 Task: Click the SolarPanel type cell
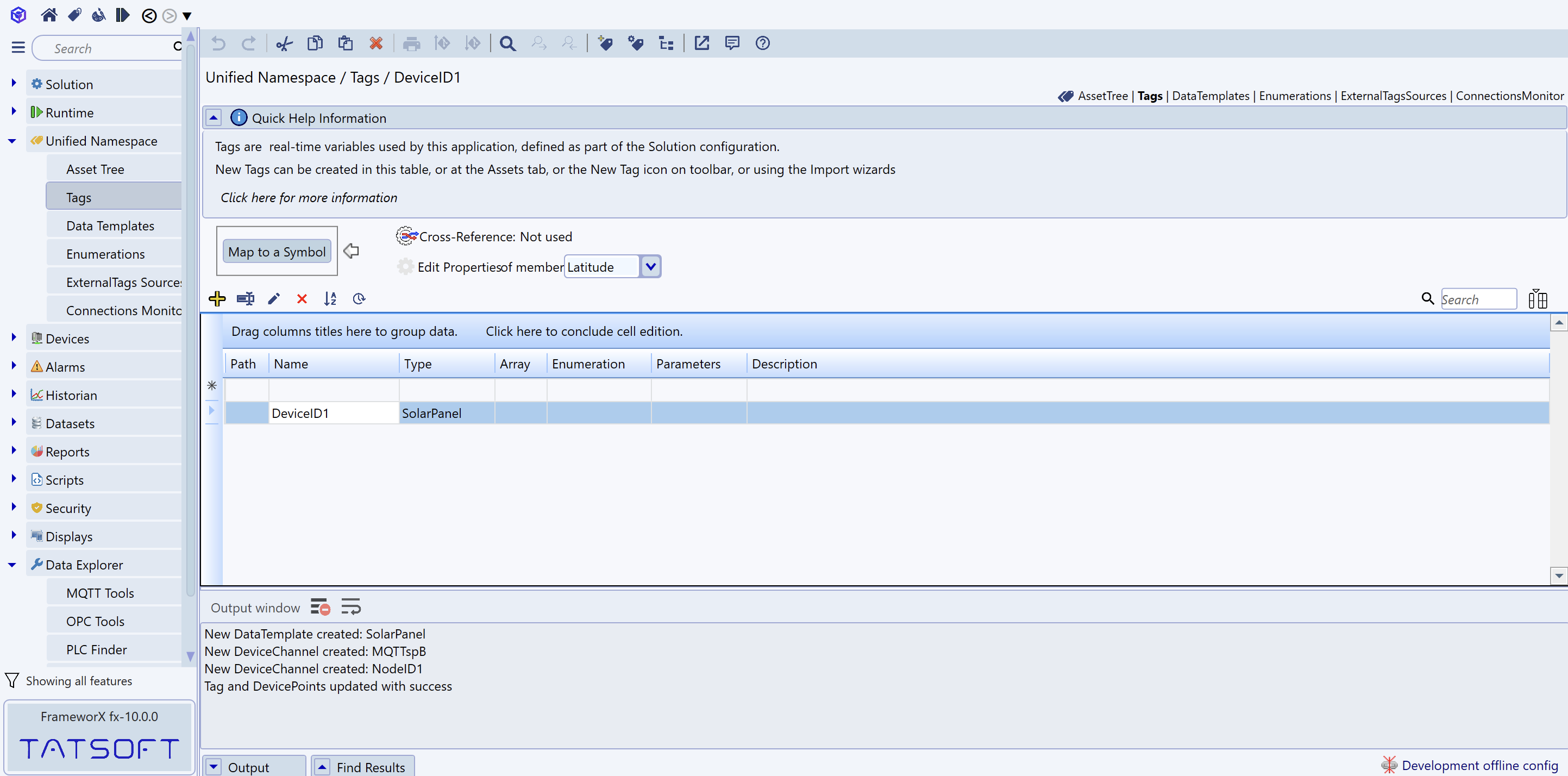[447, 413]
